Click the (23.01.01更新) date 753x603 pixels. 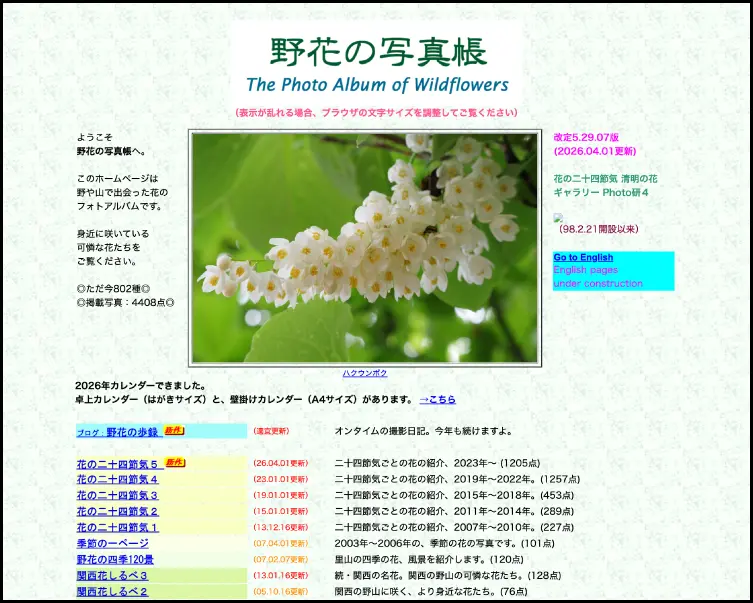pyautogui.click(x=280, y=479)
